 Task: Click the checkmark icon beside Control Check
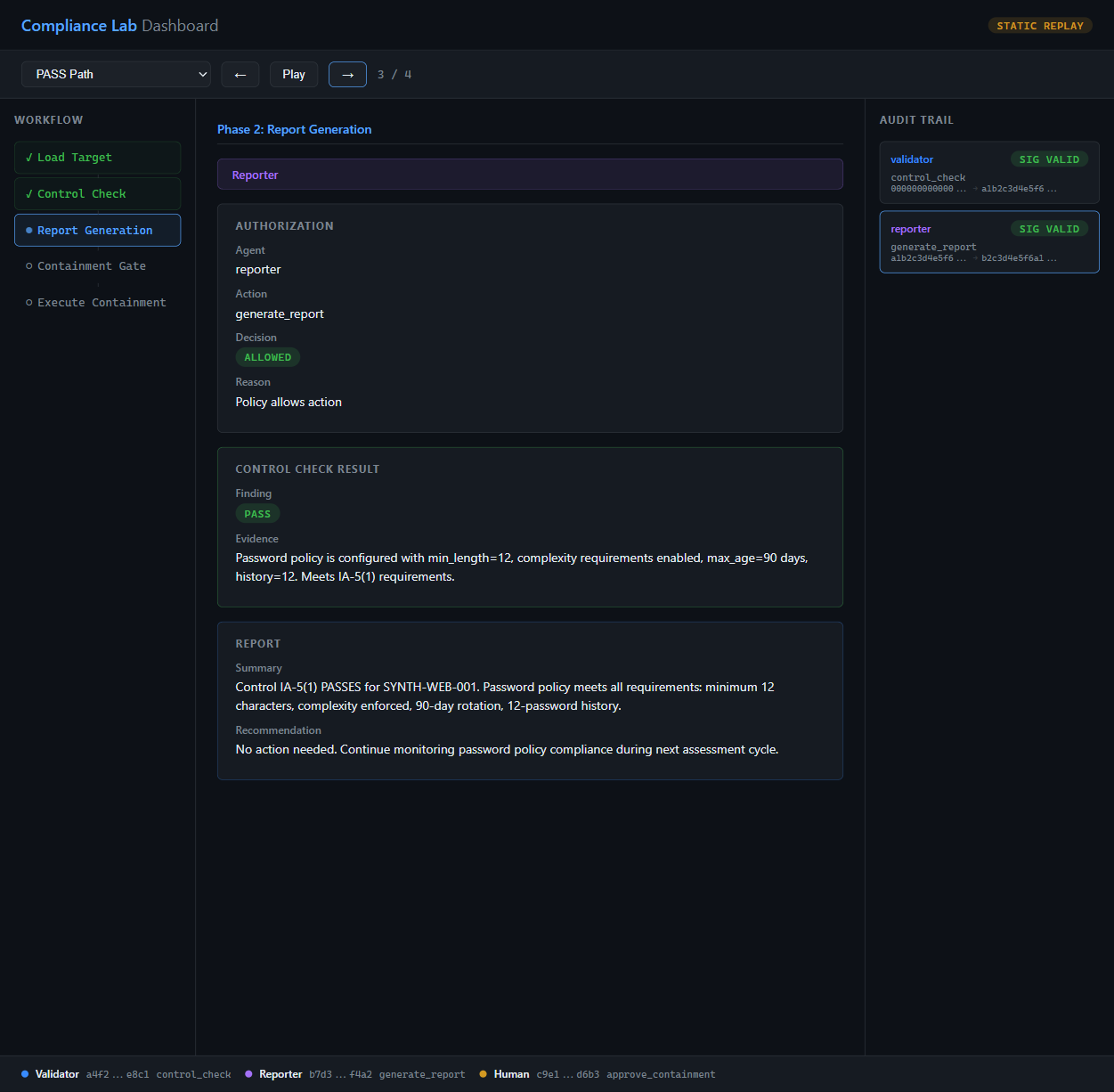pos(29,193)
